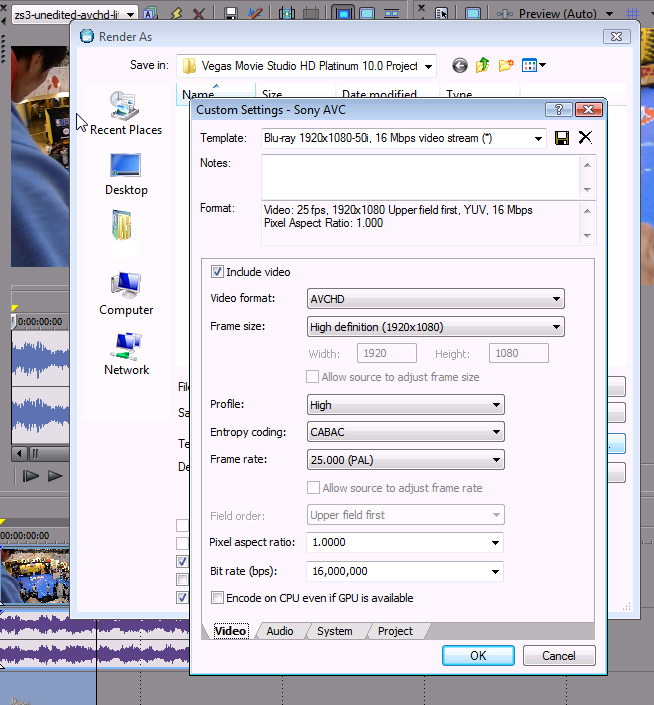This screenshot has width=654, height=705.
Task: Click the external monitor icon in preview toolbar
Action: point(472,13)
